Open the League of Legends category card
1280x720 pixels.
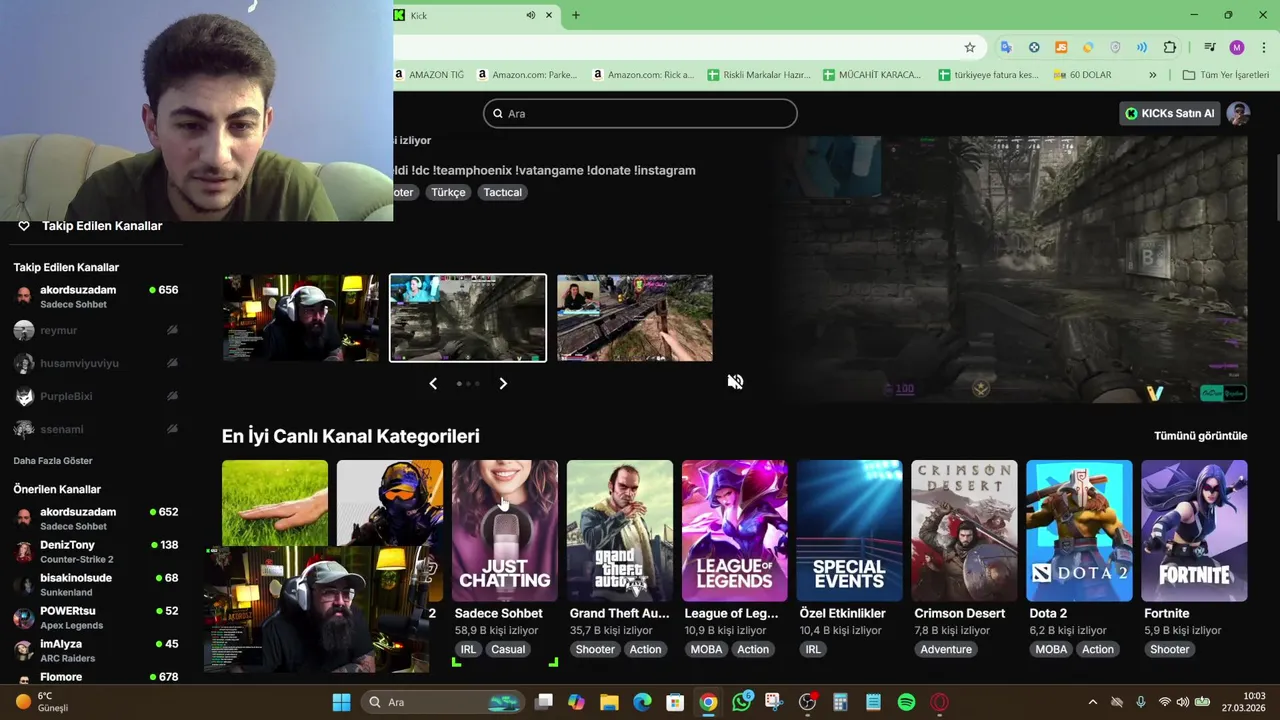735,531
